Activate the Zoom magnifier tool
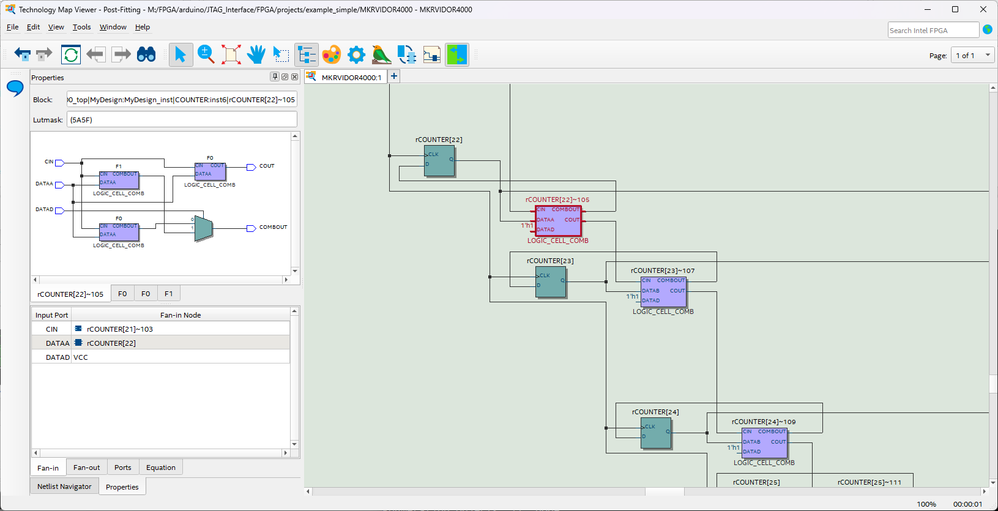Image resolution: width=998 pixels, height=511 pixels. (206, 54)
